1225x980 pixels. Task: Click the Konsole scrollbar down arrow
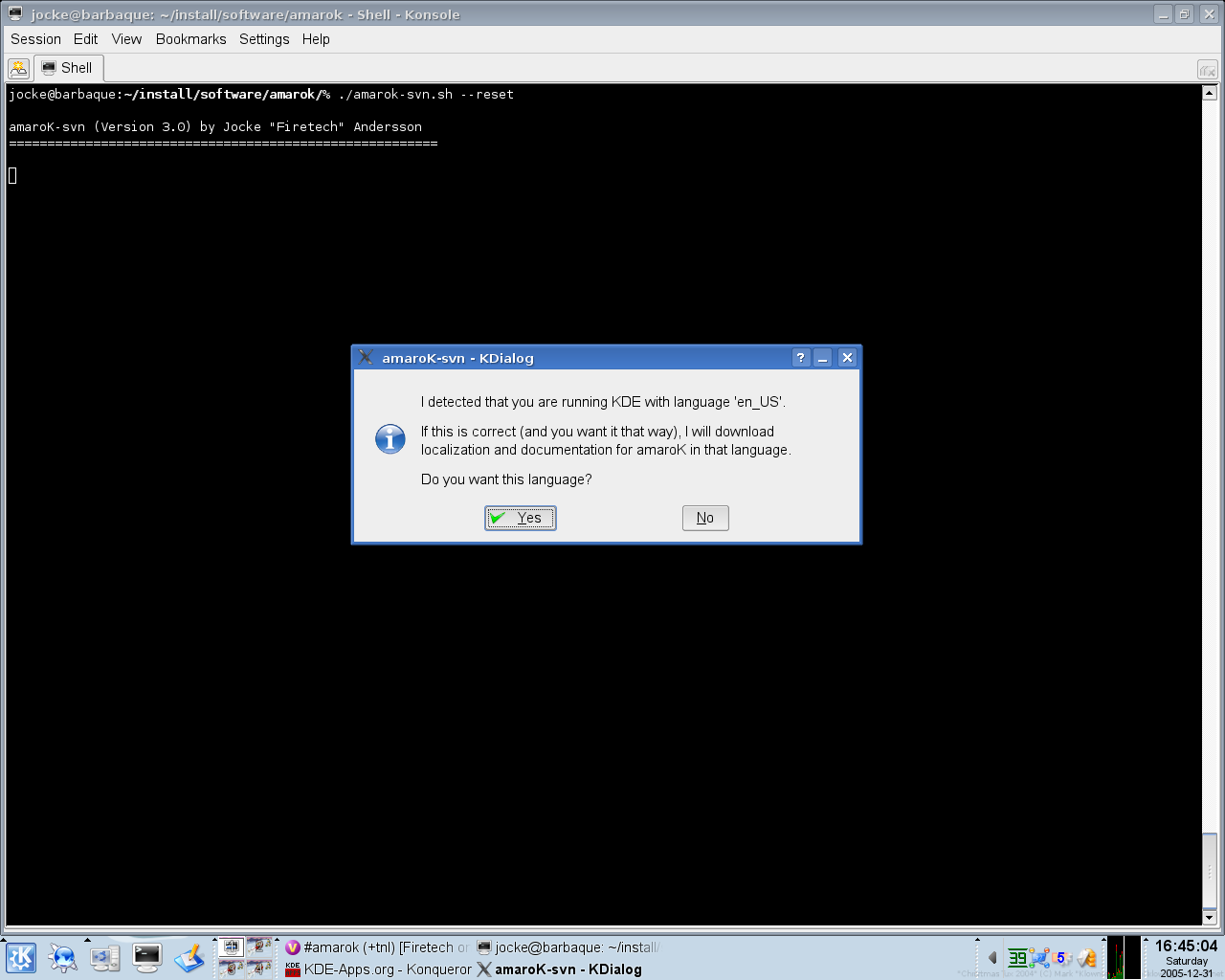(x=1210, y=917)
